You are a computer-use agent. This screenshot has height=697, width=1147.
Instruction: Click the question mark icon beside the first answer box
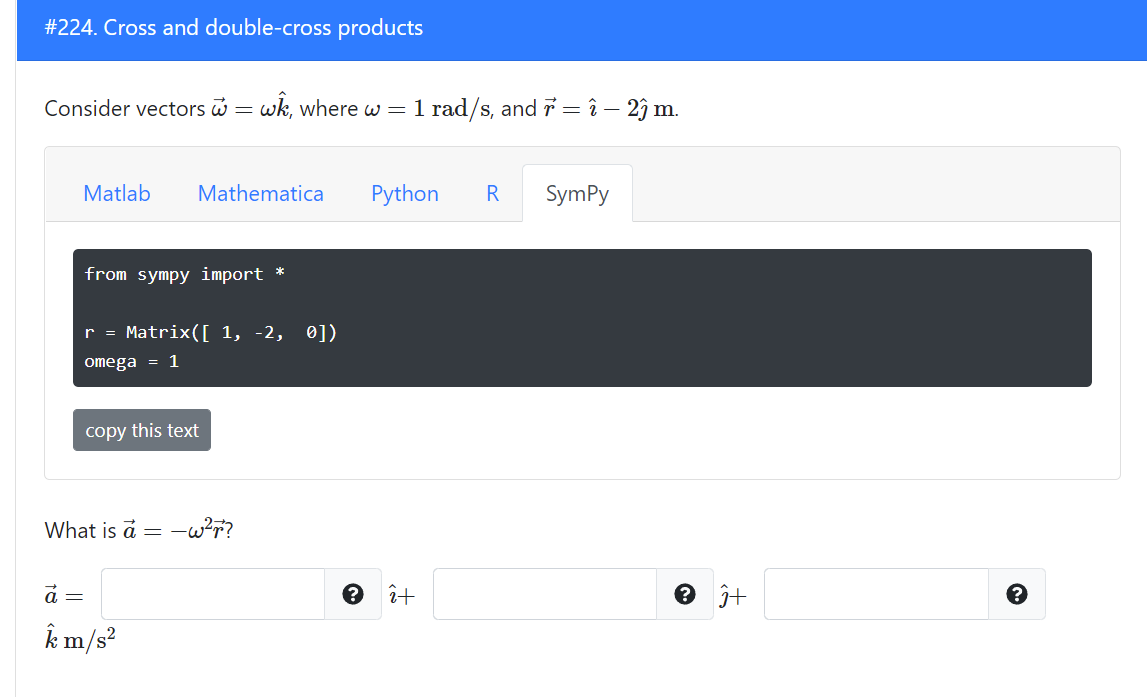(353, 594)
